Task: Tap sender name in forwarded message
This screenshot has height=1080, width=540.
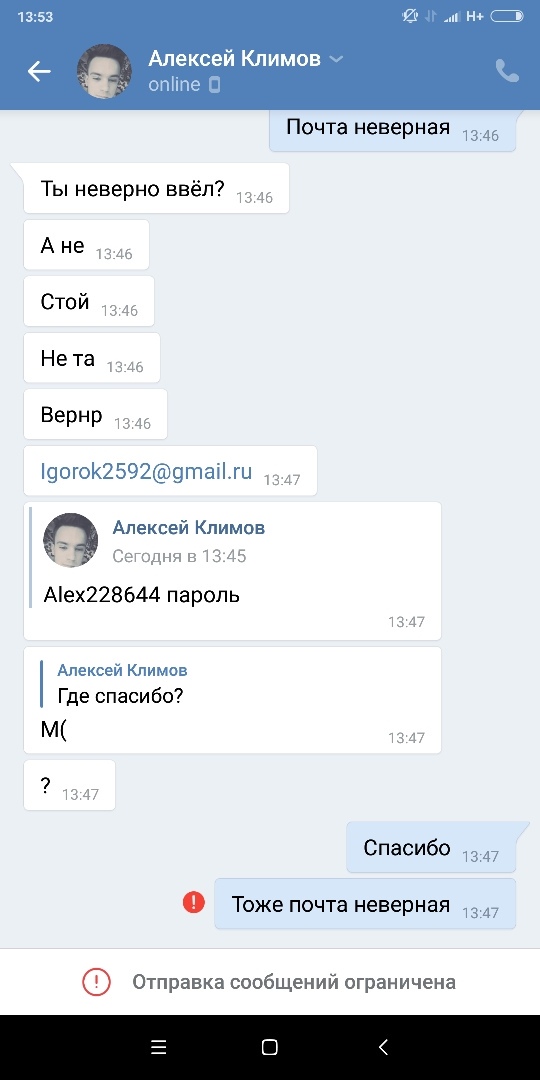Action: (x=189, y=528)
